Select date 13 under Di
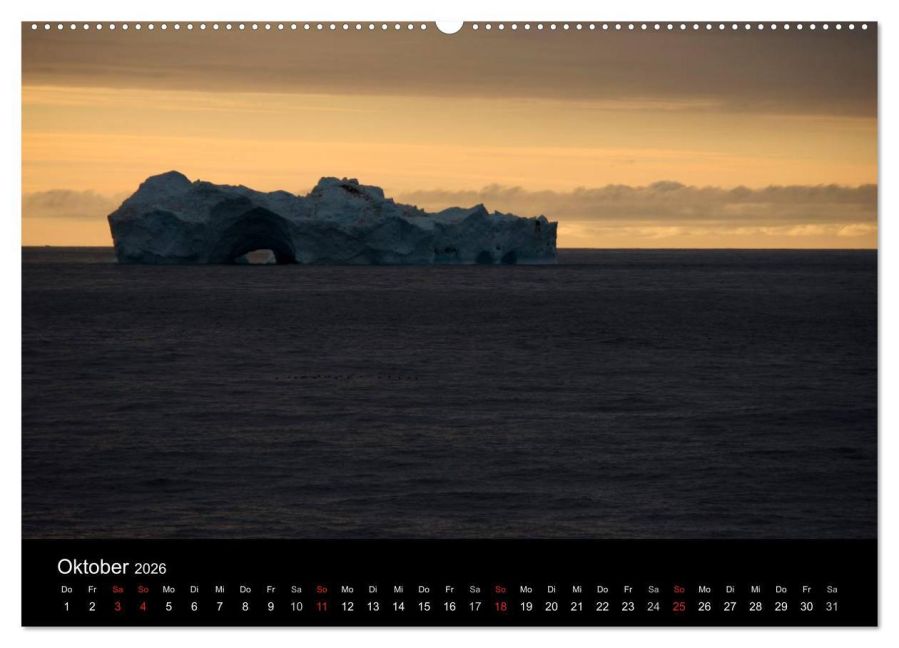The image size is (899, 648). (x=373, y=607)
